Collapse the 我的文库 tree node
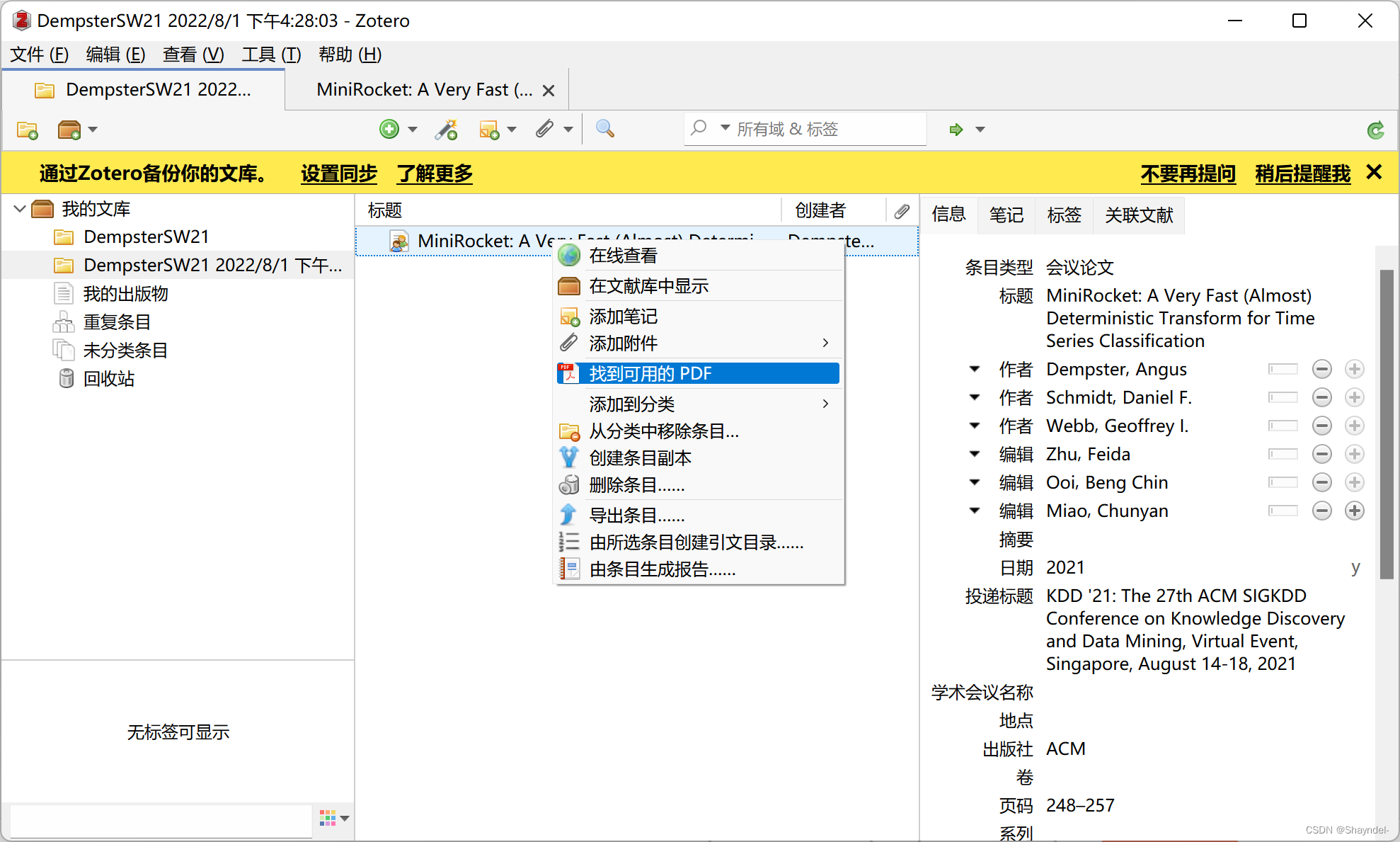The height and width of the screenshot is (842, 1400). 20,209
